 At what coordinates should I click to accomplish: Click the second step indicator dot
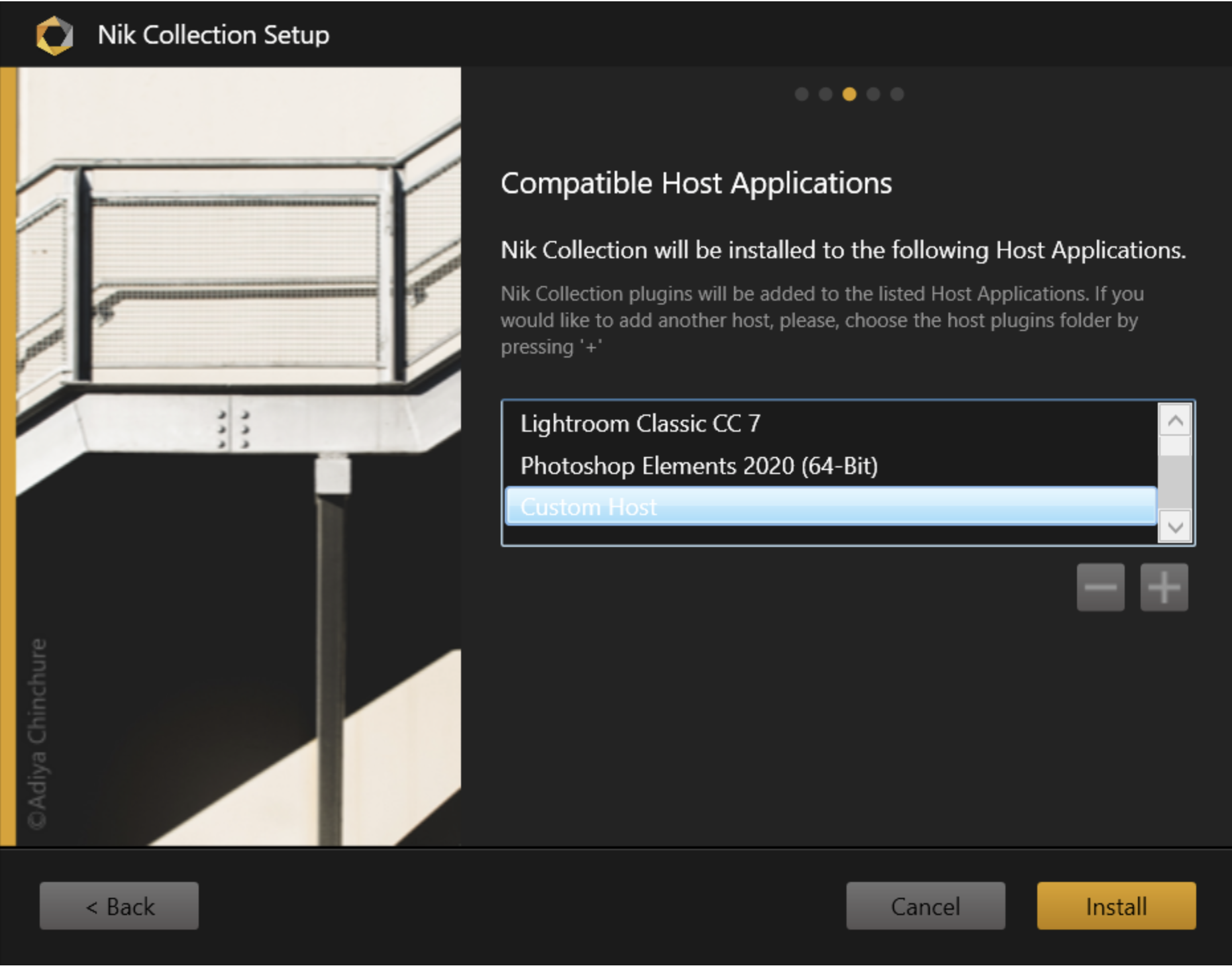[x=825, y=94]
